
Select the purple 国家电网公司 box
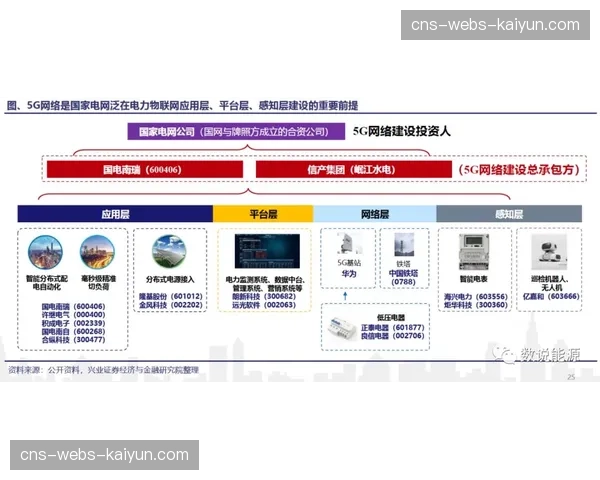coord(236,131)
